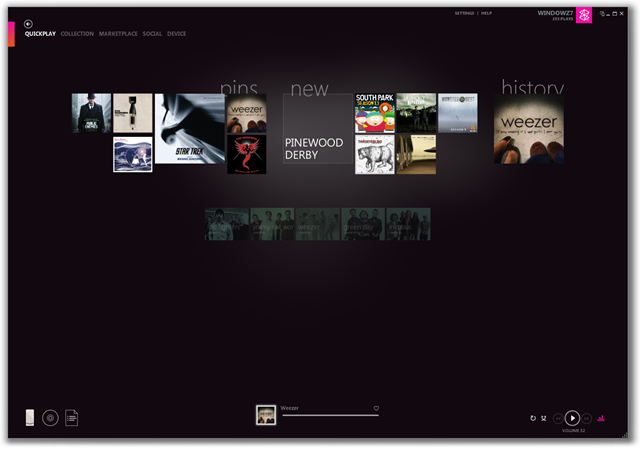
Task: Select the history section heading
Action: 533,87
